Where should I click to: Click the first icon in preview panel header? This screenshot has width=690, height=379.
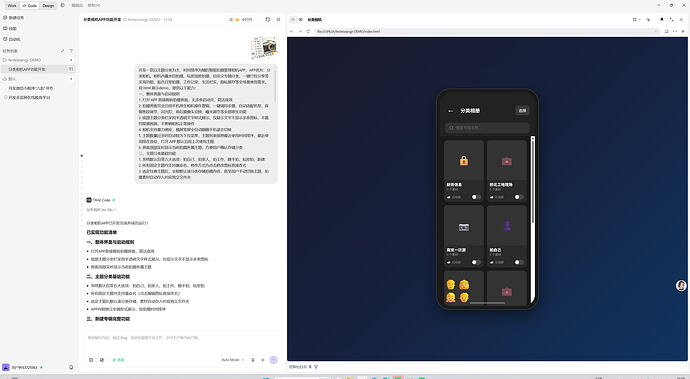pyautogui.click(x=293, y=20)
